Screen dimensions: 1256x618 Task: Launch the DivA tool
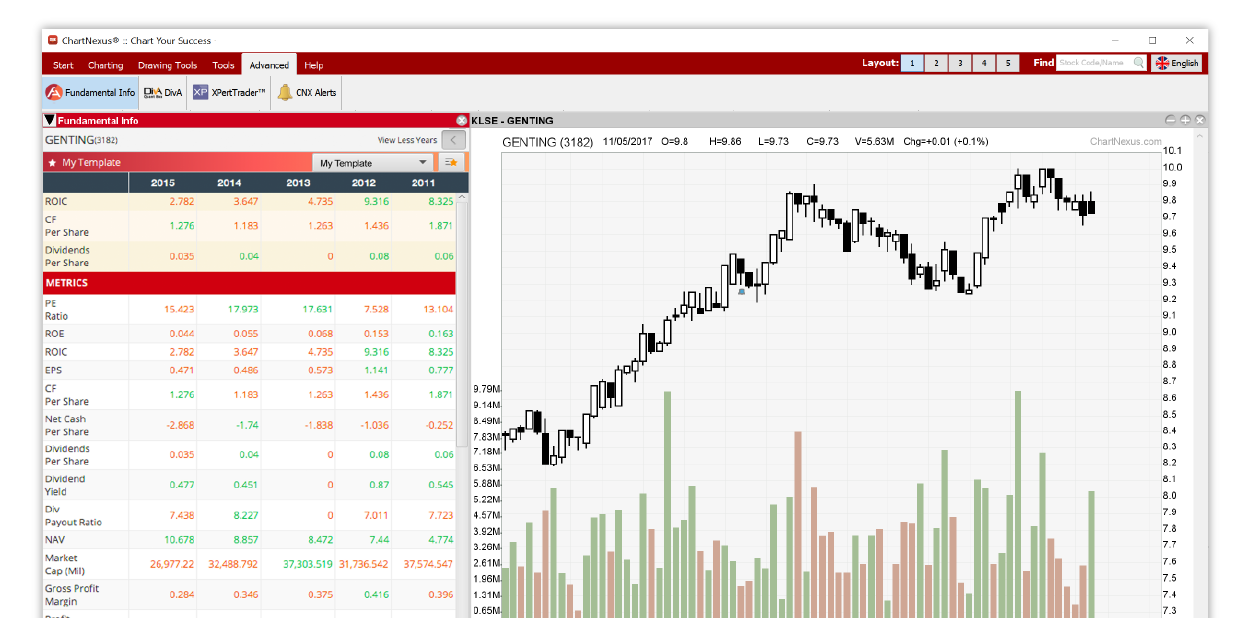[163, 93]
